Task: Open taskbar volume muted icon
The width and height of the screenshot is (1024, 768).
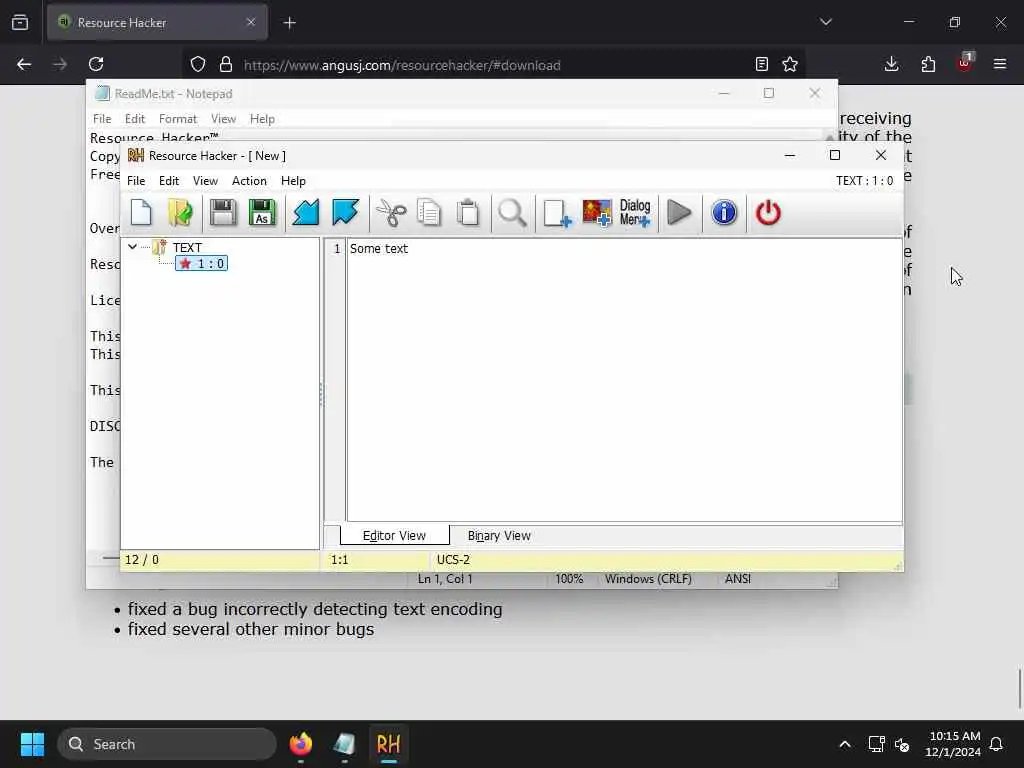Action: [902, 744]
